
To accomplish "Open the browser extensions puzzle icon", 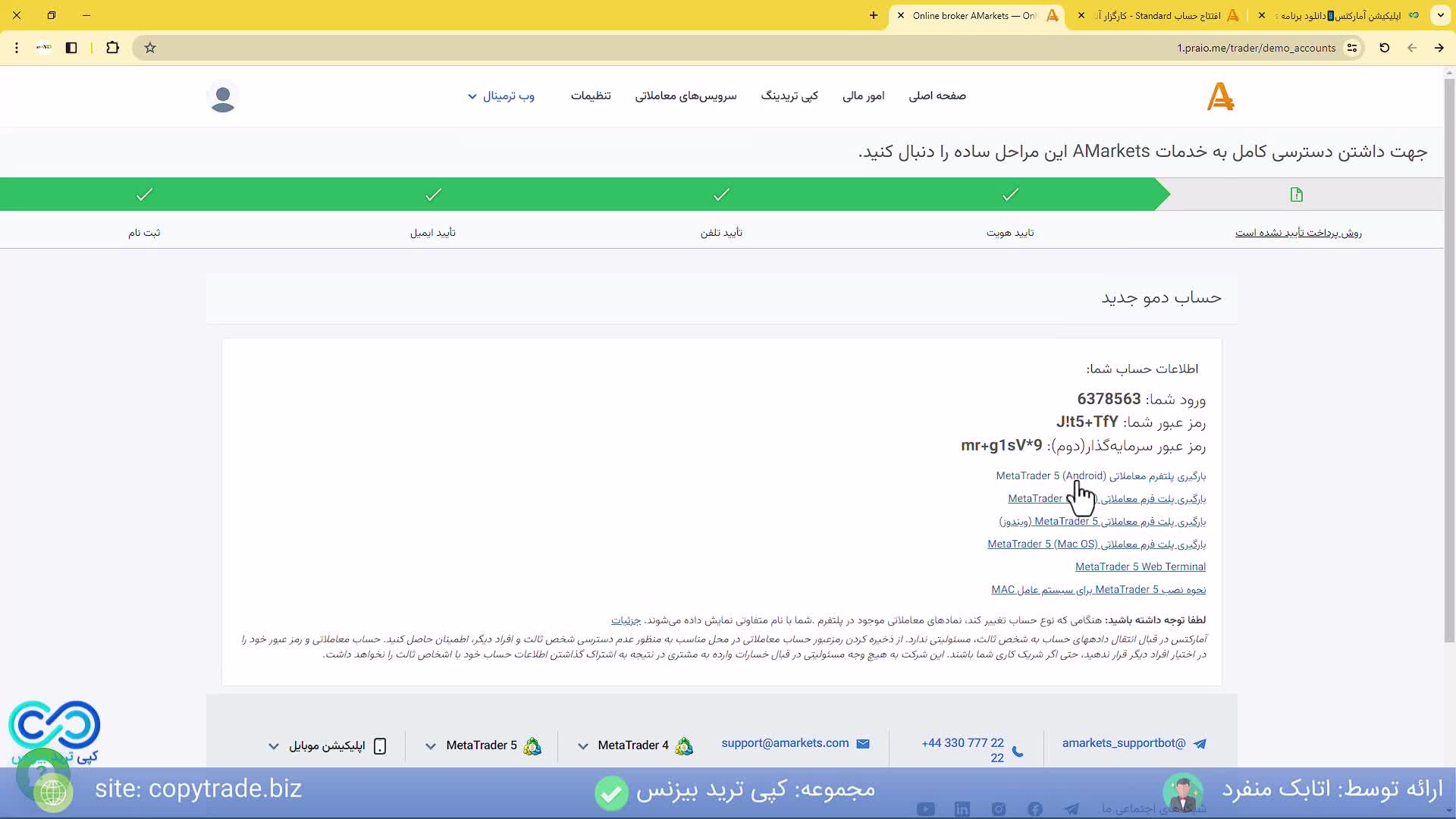I will tap(112, 47).
